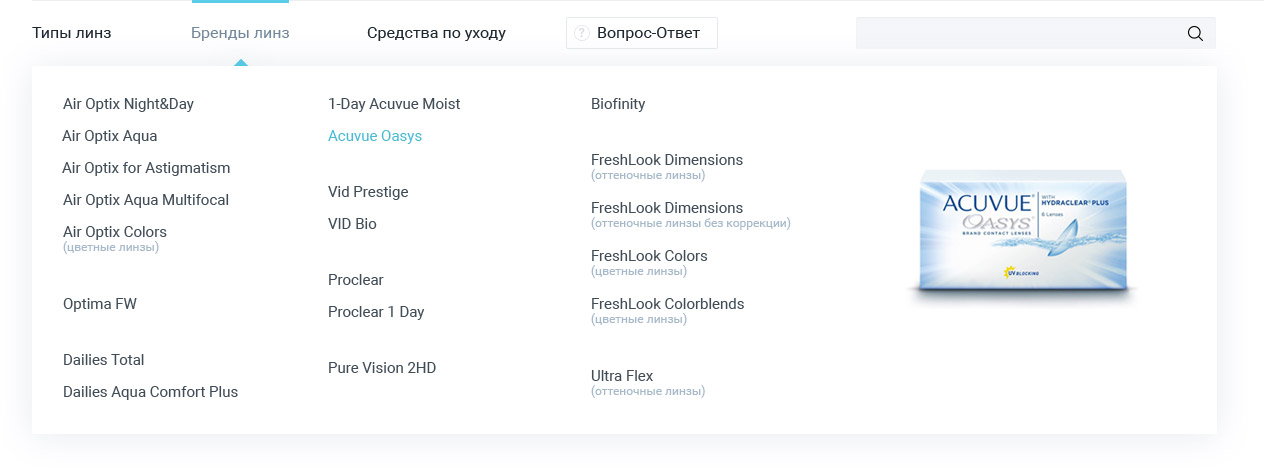Select the Dailies Total link
Screen dimensions: 1264x468
point(104,360)
